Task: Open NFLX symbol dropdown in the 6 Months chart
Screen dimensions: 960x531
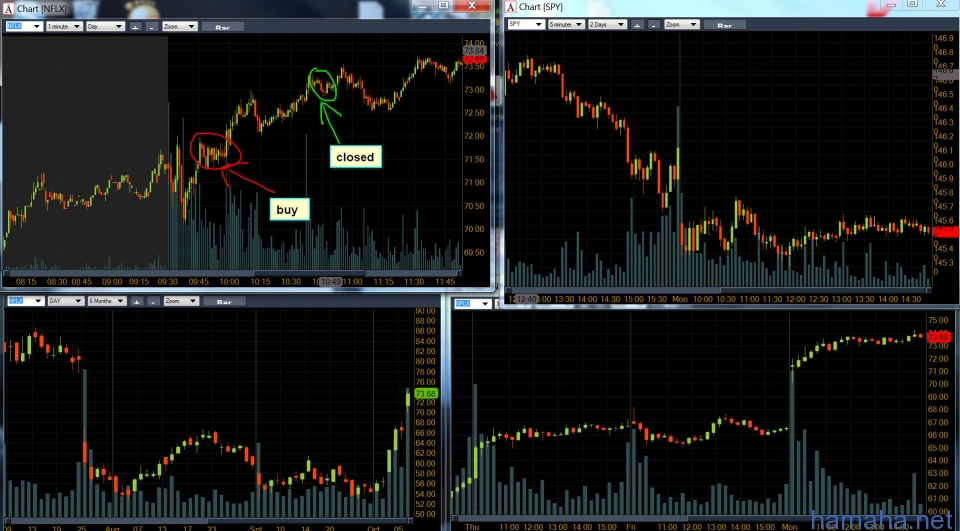Action: [x=26, y=301]
